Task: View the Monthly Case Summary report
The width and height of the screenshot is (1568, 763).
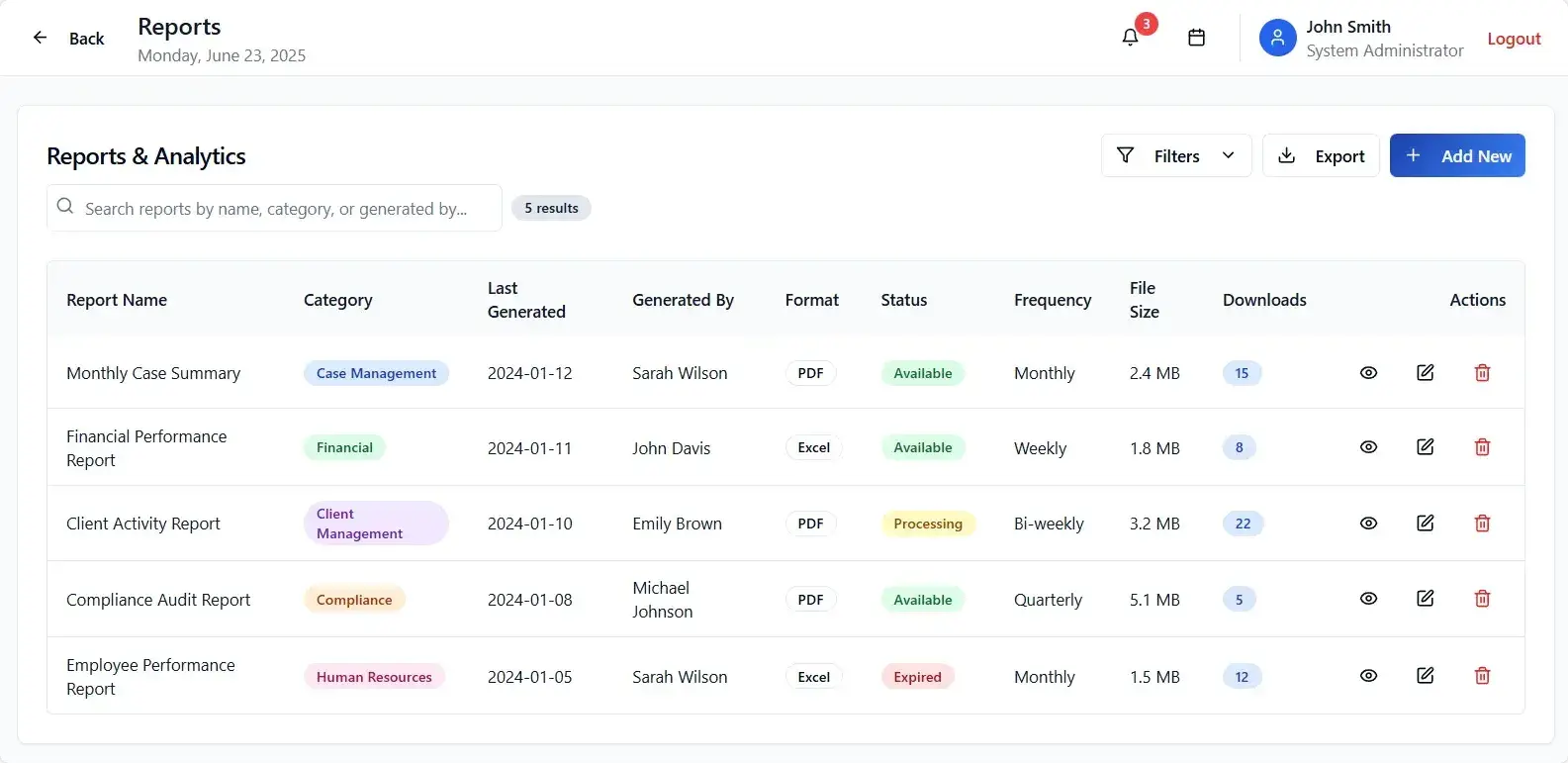Action: point(1368,373)
